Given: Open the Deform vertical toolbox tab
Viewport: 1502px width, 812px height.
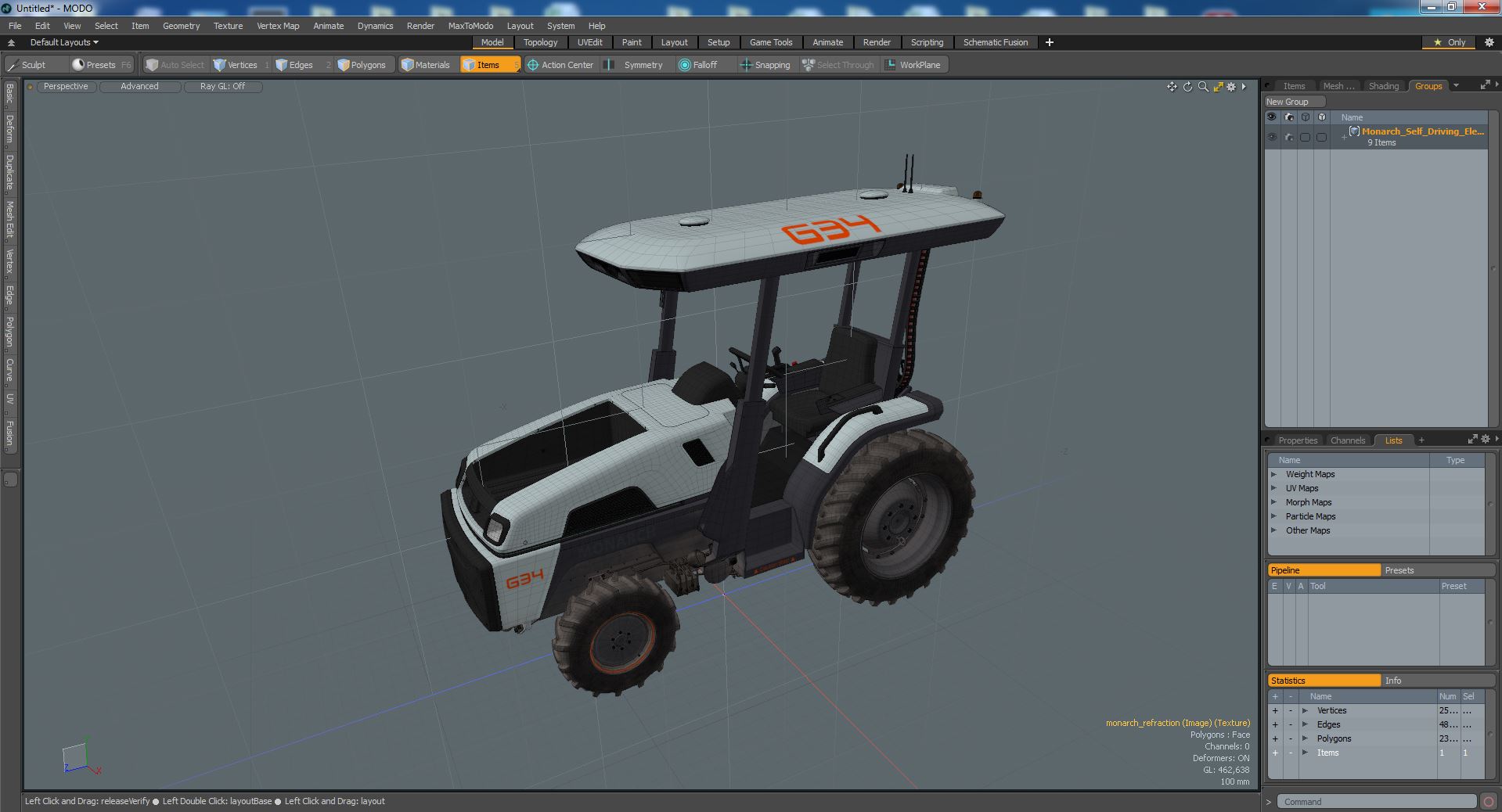Looking at the screenshot, I should [x=9, y=129].
